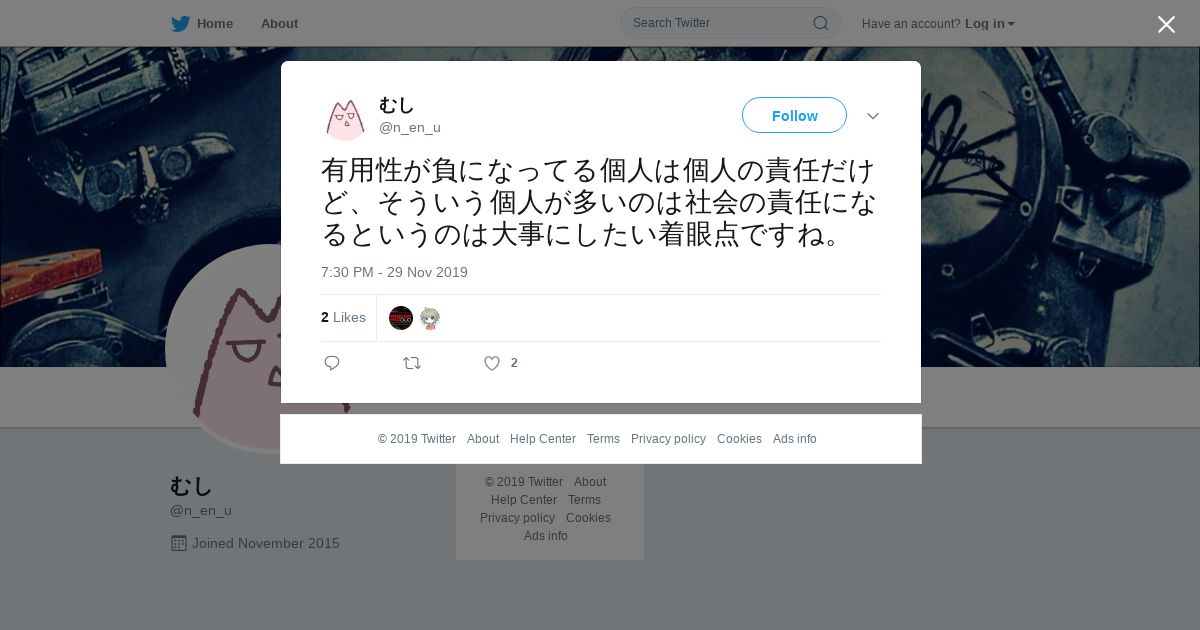This screenshot has height=630, width=1200.
Task: Click the retweet arrows icon
Action: (412, 363)
